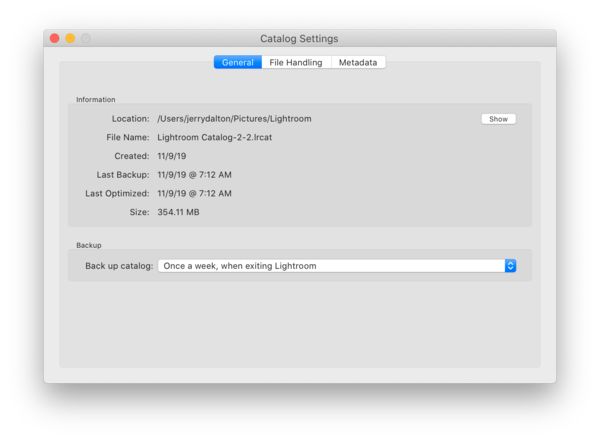Click the Last Backup: label
This screenshot has width=600, height=441.
(x=123, y=175)
